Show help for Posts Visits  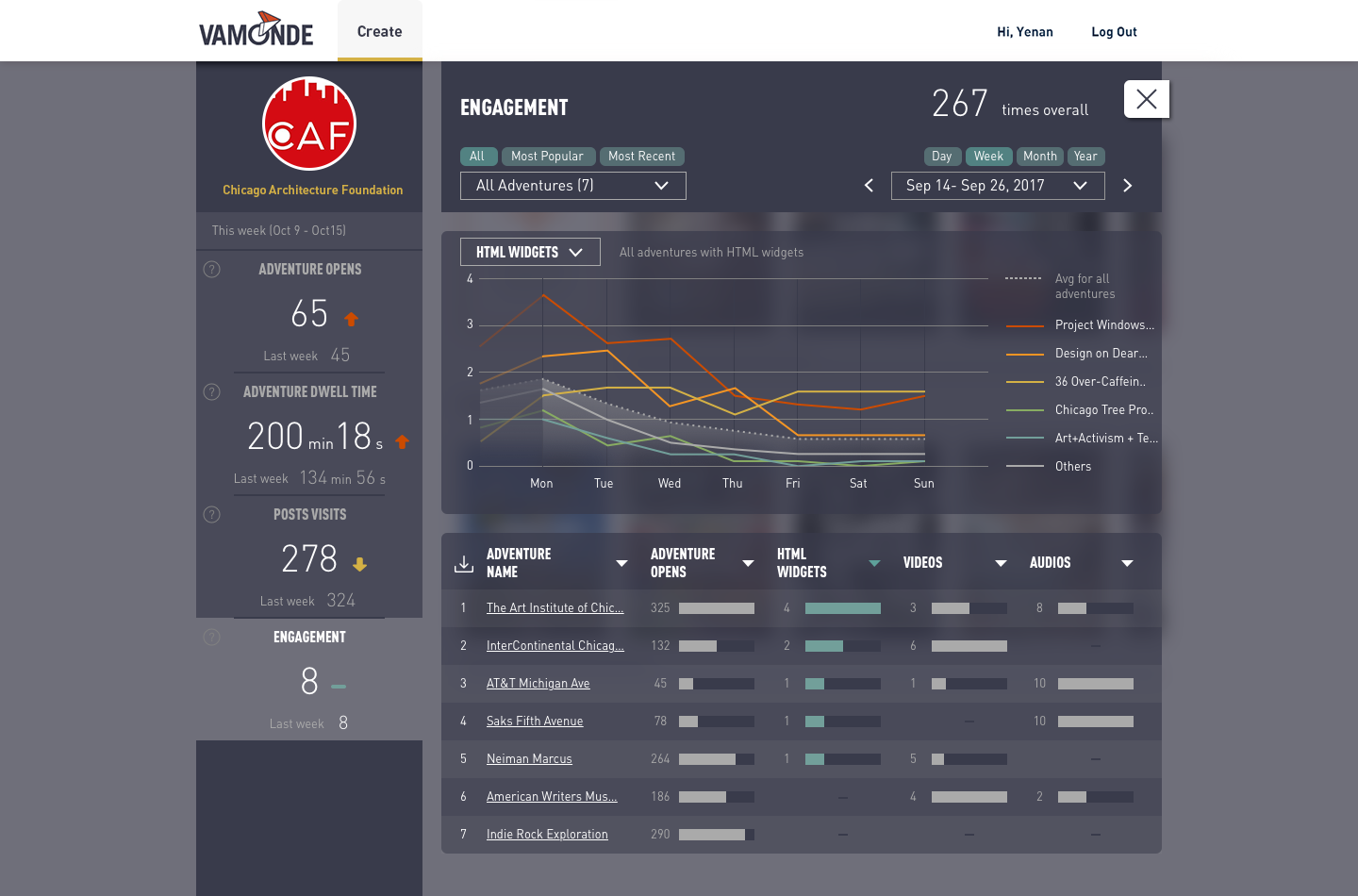coord(212,515)
